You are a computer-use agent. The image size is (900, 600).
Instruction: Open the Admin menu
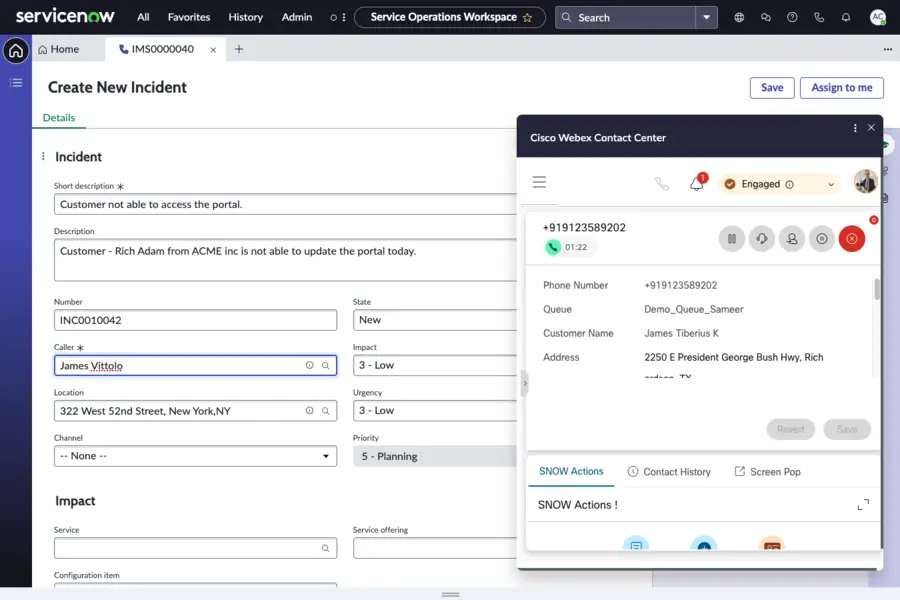(x=297, y=17)
